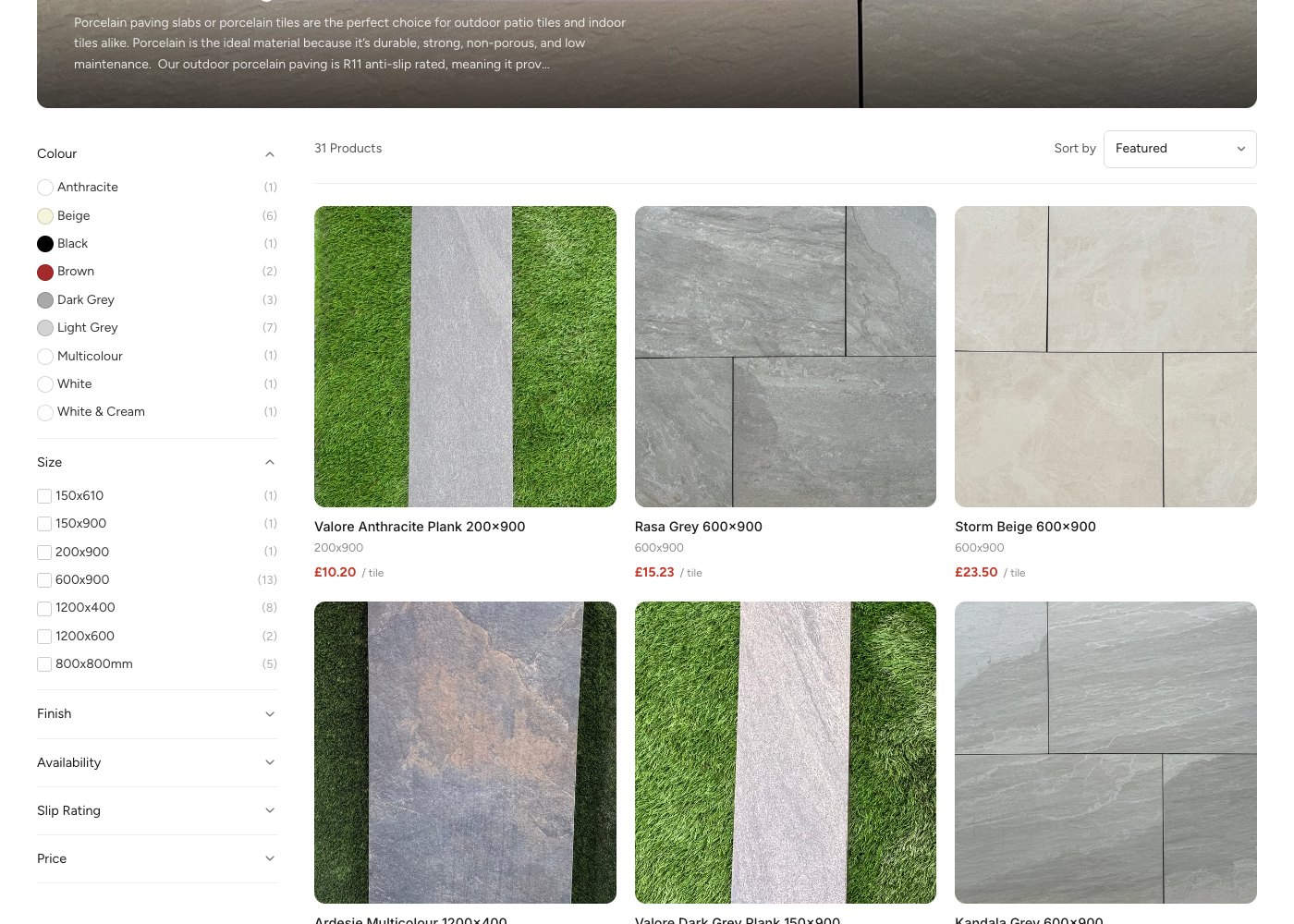This screenshot has width=1294, height=924.
Task: Select the Anthracite colour swatch
Action: tap(45, 188)
